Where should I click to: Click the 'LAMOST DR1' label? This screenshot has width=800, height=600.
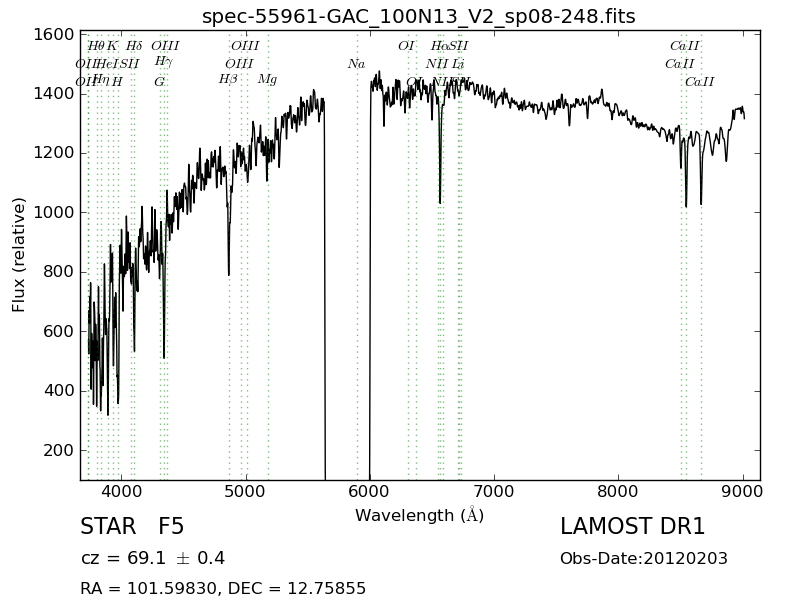(632, 527)
